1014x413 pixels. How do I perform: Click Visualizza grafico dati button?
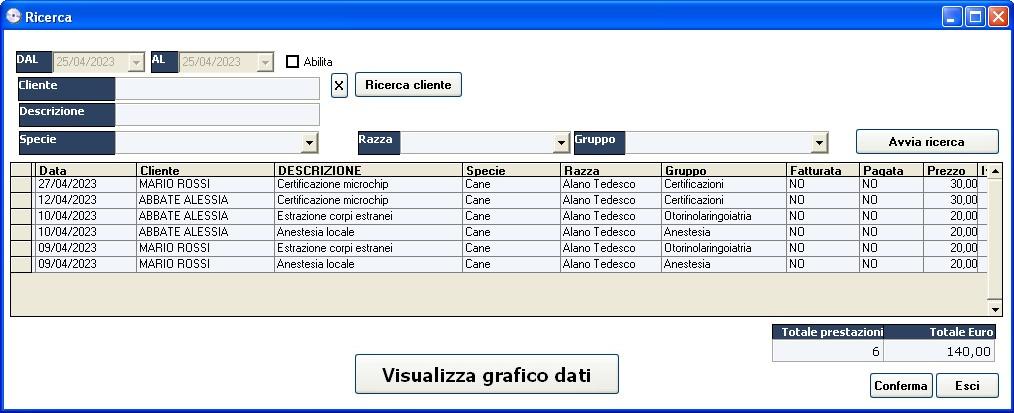tap(486, 375)
